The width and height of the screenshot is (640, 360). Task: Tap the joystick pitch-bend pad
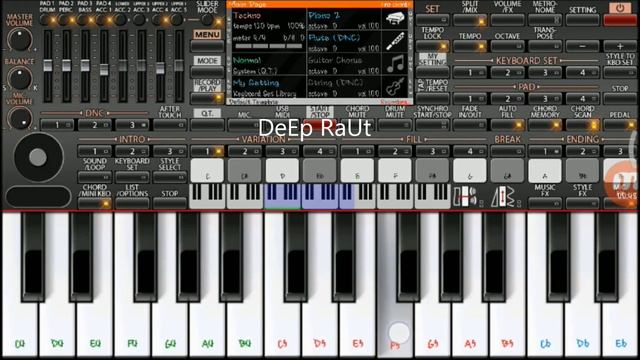click(x=38, y=157)
